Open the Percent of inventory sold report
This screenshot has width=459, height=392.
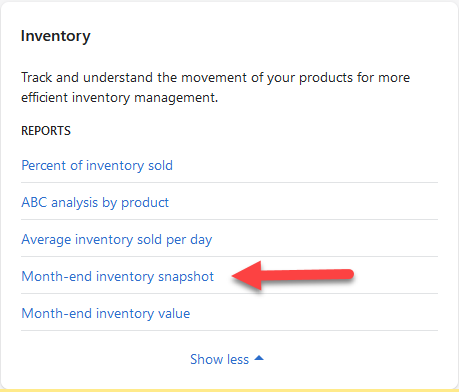97,166
